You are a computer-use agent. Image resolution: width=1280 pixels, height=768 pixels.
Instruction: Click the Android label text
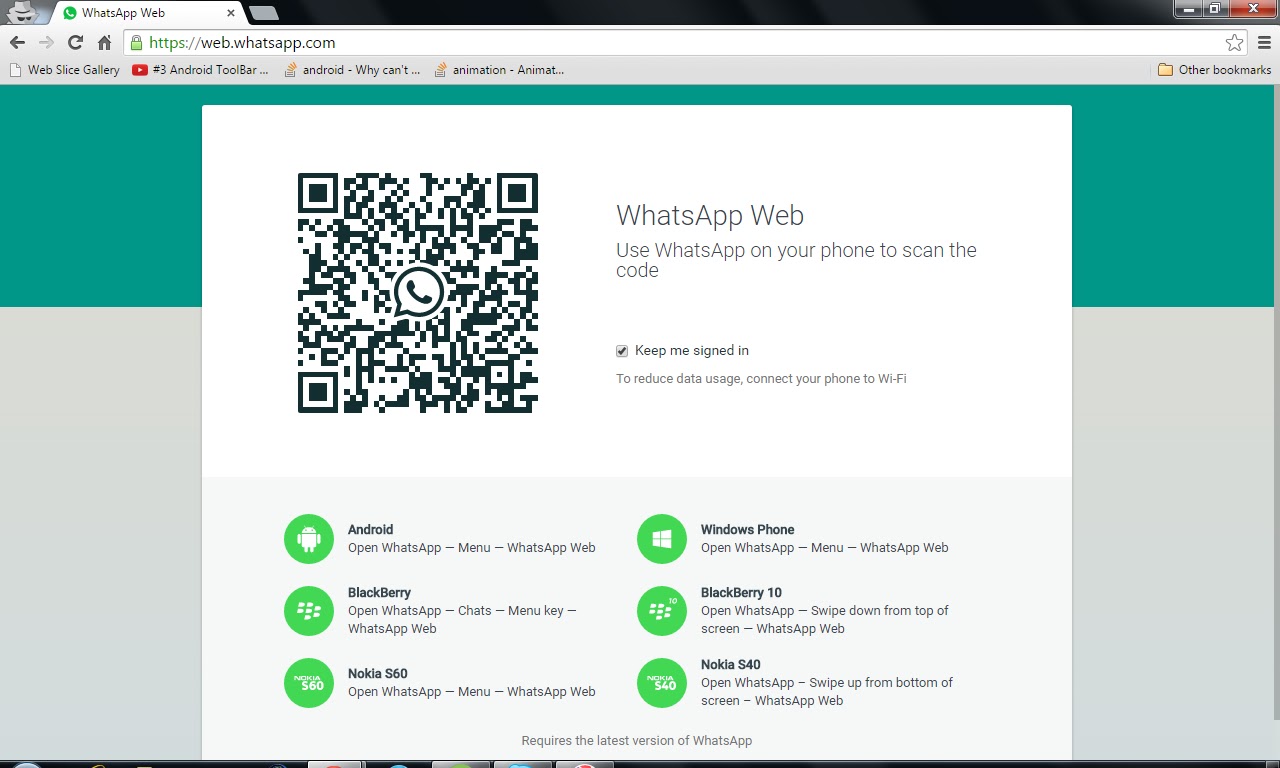(x=370, y=530)
